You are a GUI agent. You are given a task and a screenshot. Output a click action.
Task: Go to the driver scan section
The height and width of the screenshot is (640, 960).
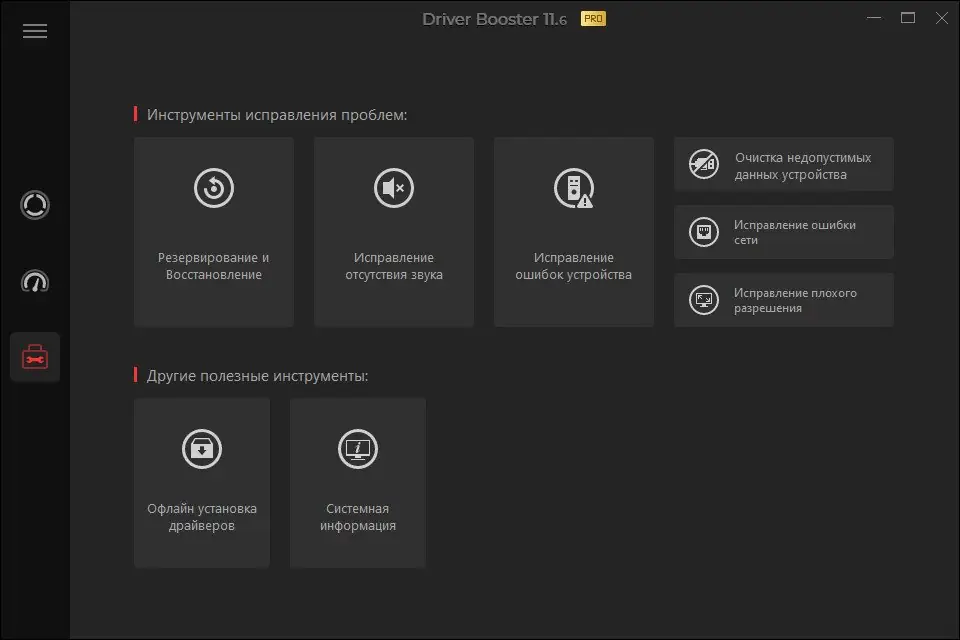click(35, 206)
